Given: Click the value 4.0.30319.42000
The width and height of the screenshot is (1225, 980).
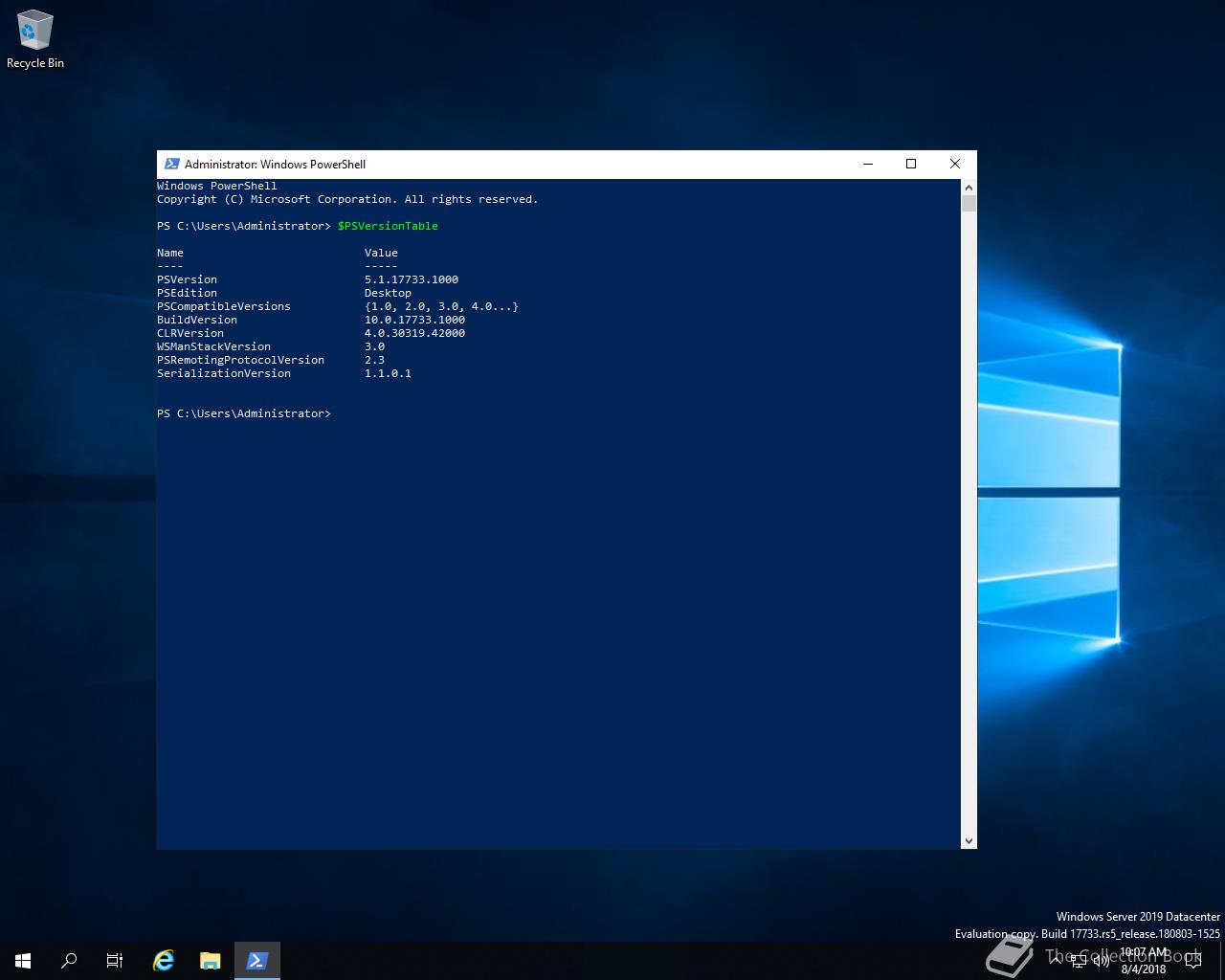Looking at the screenshot, I should pyautogui.click(x=414, y=333).
